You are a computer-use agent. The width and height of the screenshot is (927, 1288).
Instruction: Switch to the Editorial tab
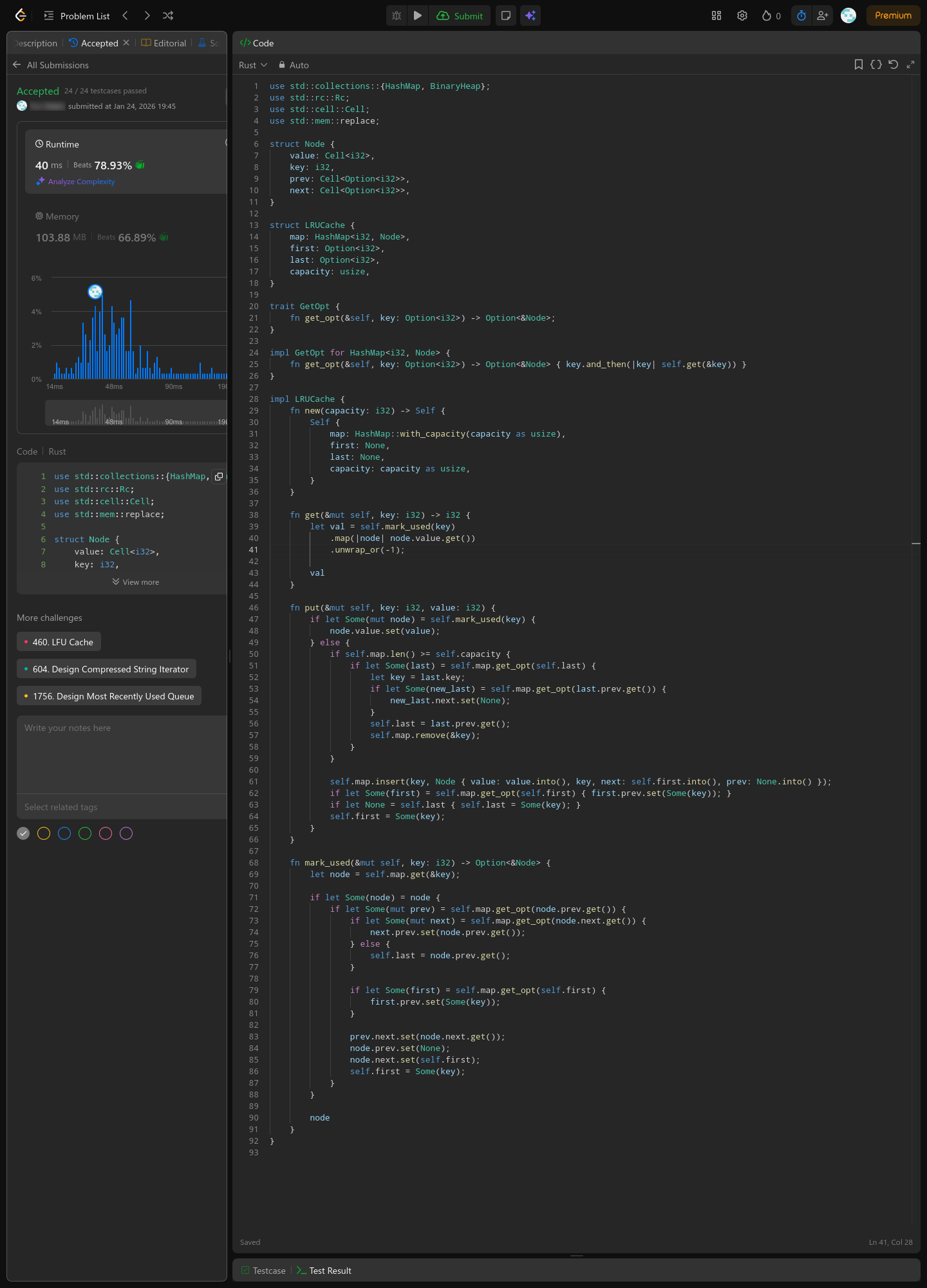(164, 43)
